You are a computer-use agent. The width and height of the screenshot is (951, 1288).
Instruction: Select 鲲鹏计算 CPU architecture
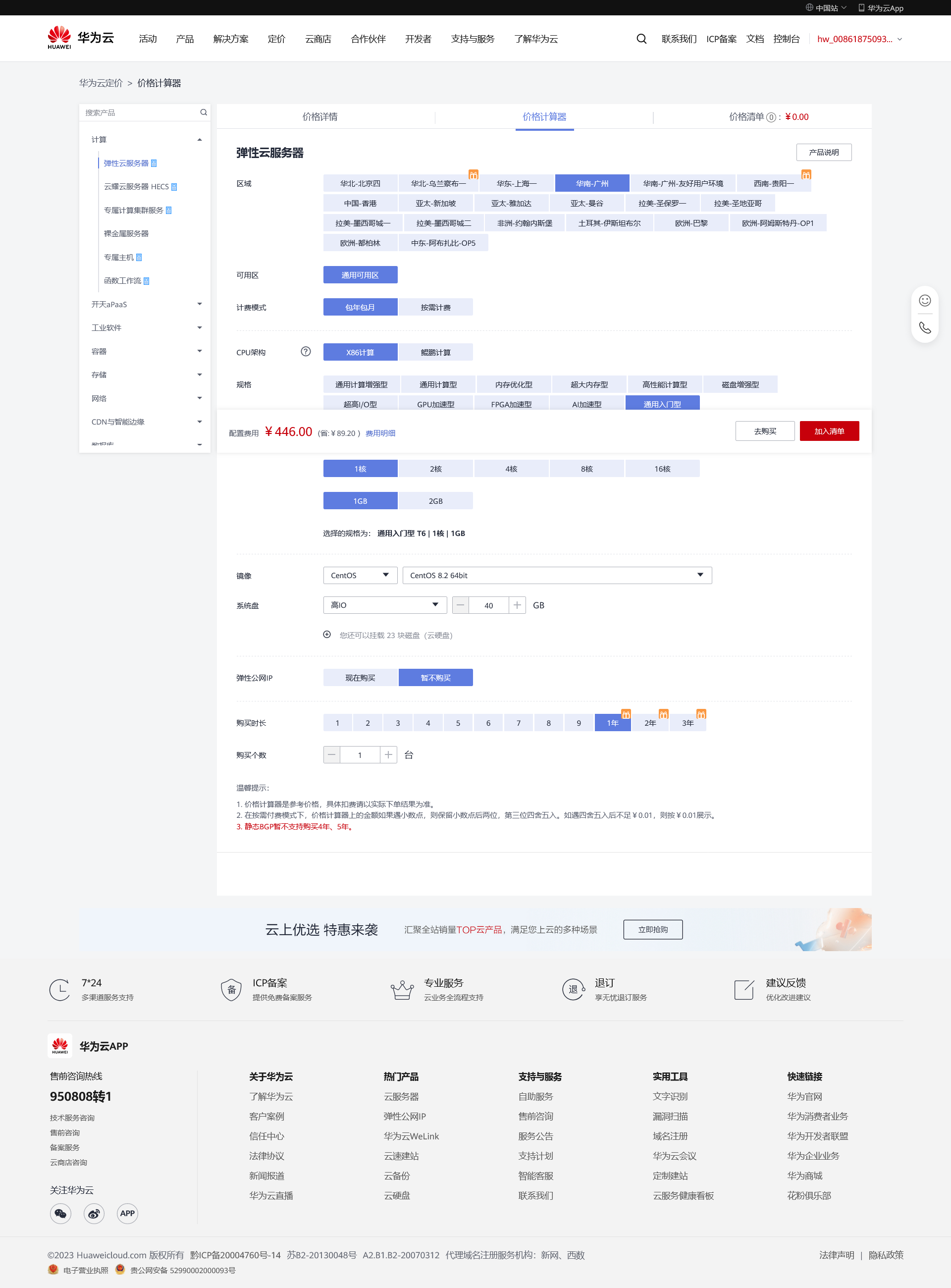[436, 352]
